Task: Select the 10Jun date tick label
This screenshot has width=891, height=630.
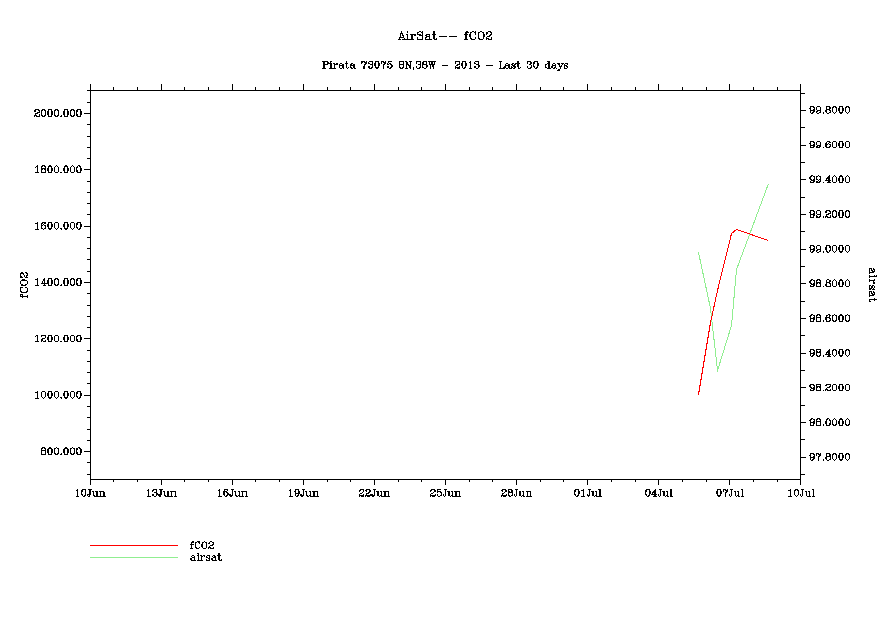Action: tap(90, 493)
